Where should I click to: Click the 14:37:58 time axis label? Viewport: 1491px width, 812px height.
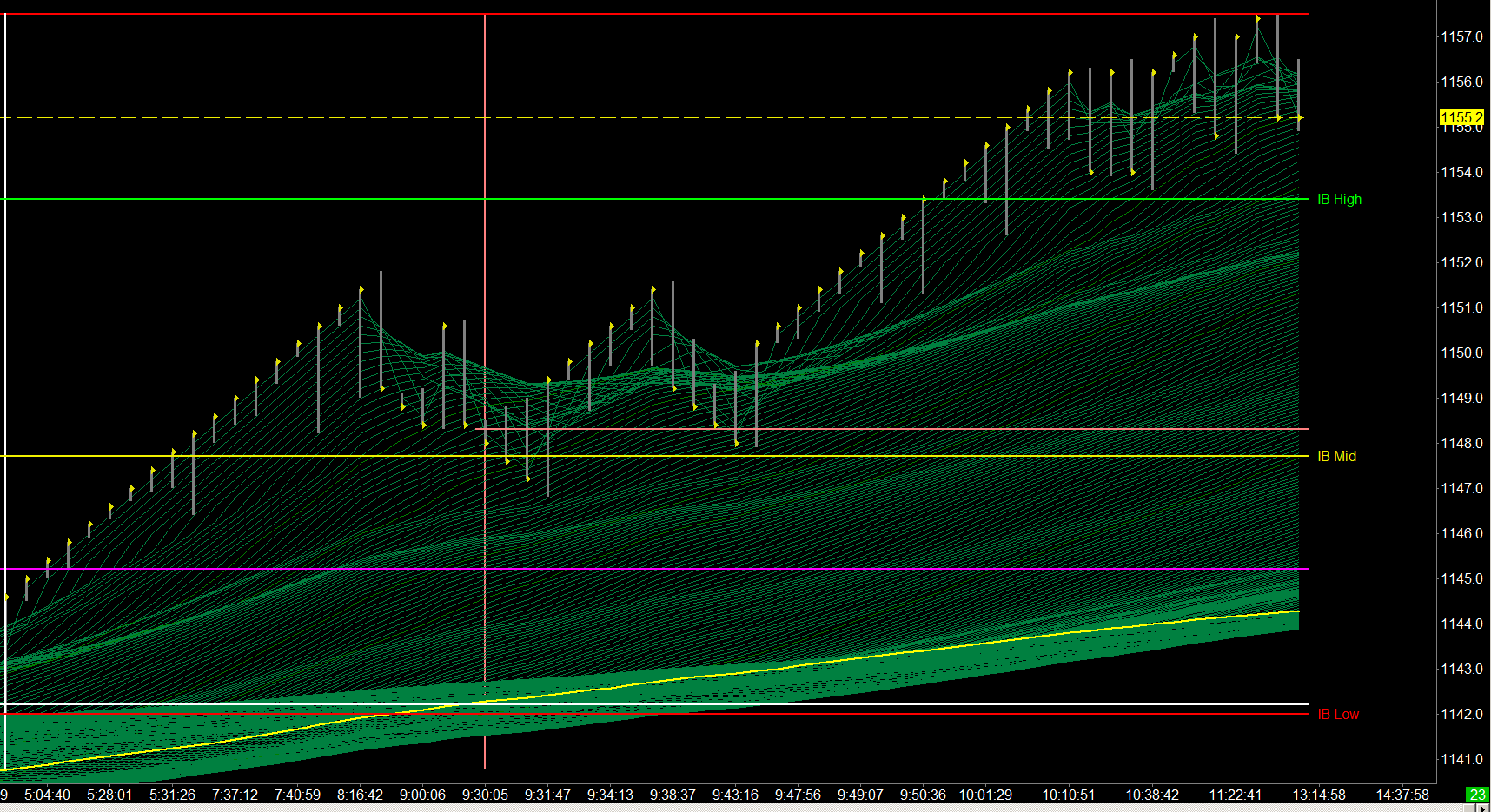click(1402, 795)
